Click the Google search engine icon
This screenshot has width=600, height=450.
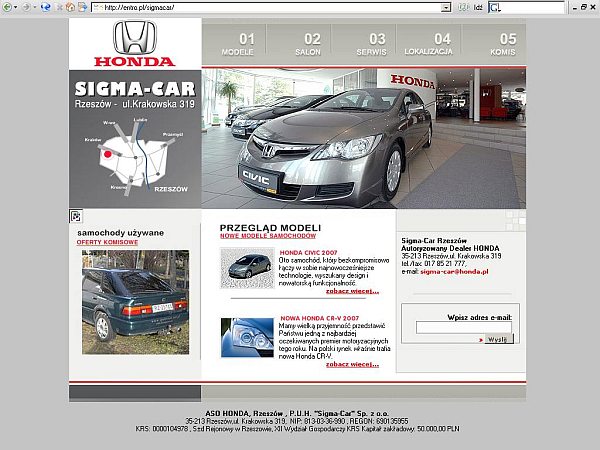(x=495, y=7)
